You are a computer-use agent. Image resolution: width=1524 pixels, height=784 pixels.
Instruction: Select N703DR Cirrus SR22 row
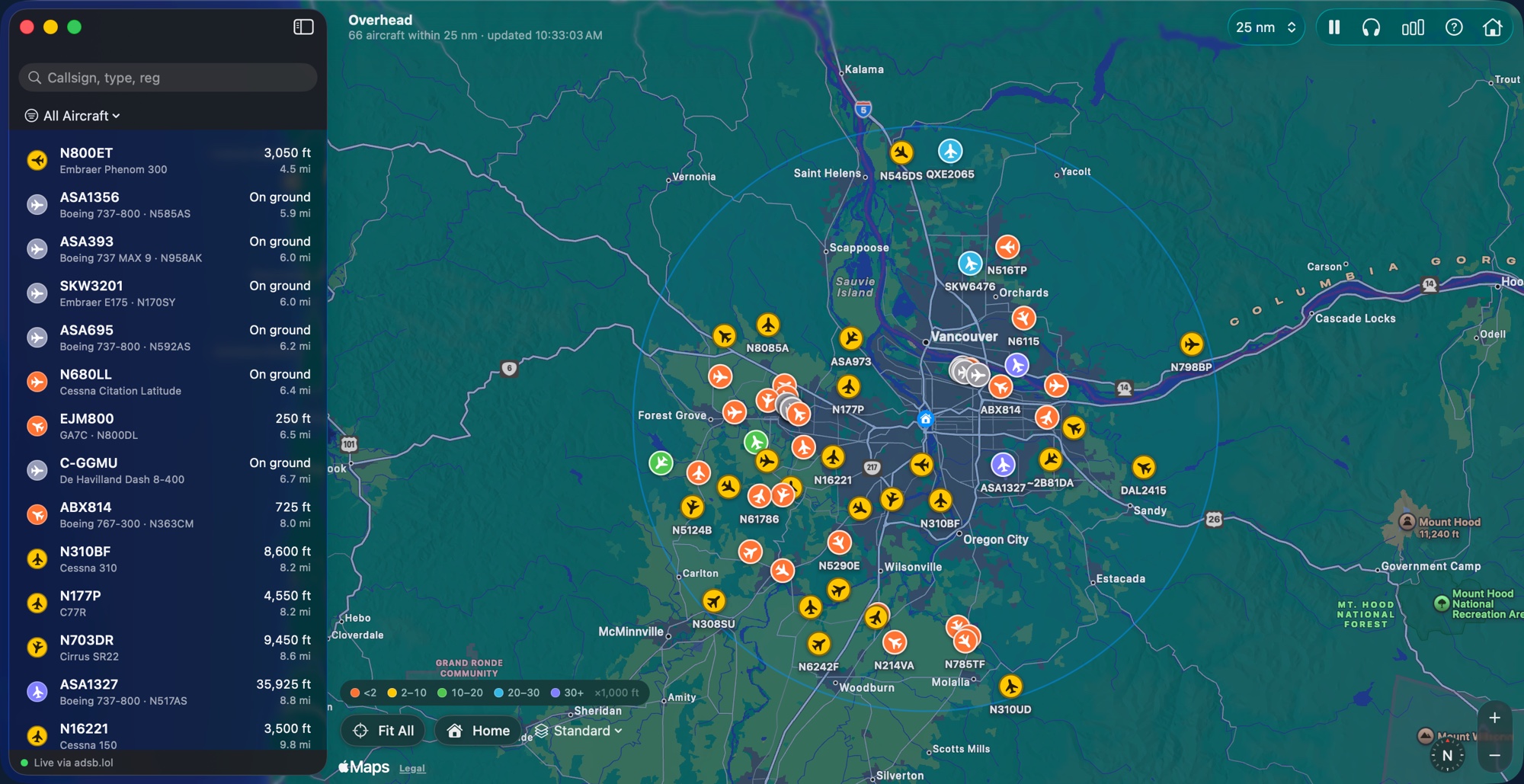click(168, 648)
